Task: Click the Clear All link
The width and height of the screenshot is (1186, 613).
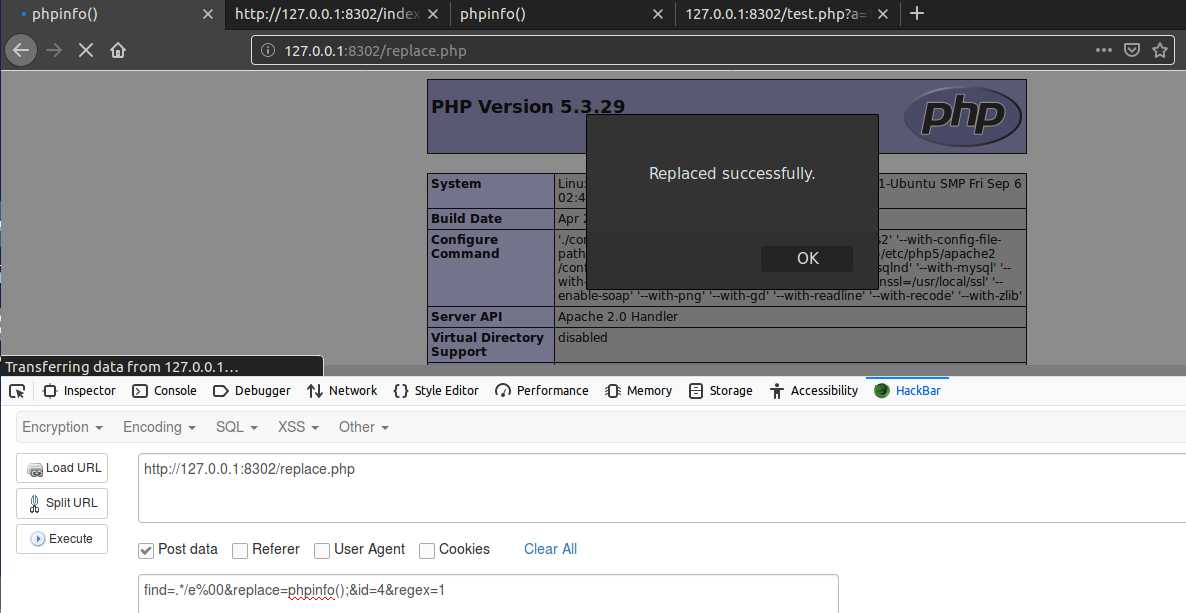Action: (x=550, y=549)
